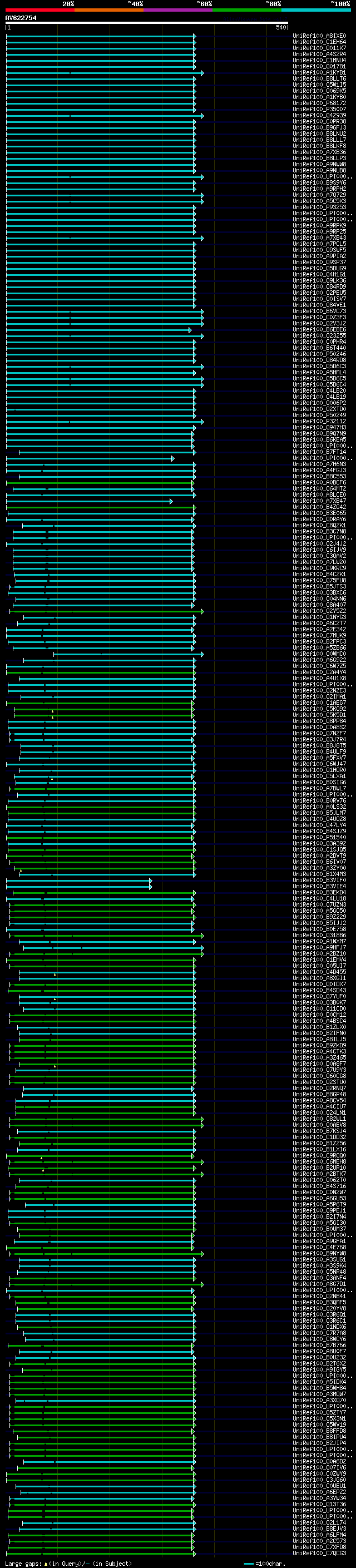
Task: Click the cyan ~100% identity legend segment
Action: [x=316, y=11]
